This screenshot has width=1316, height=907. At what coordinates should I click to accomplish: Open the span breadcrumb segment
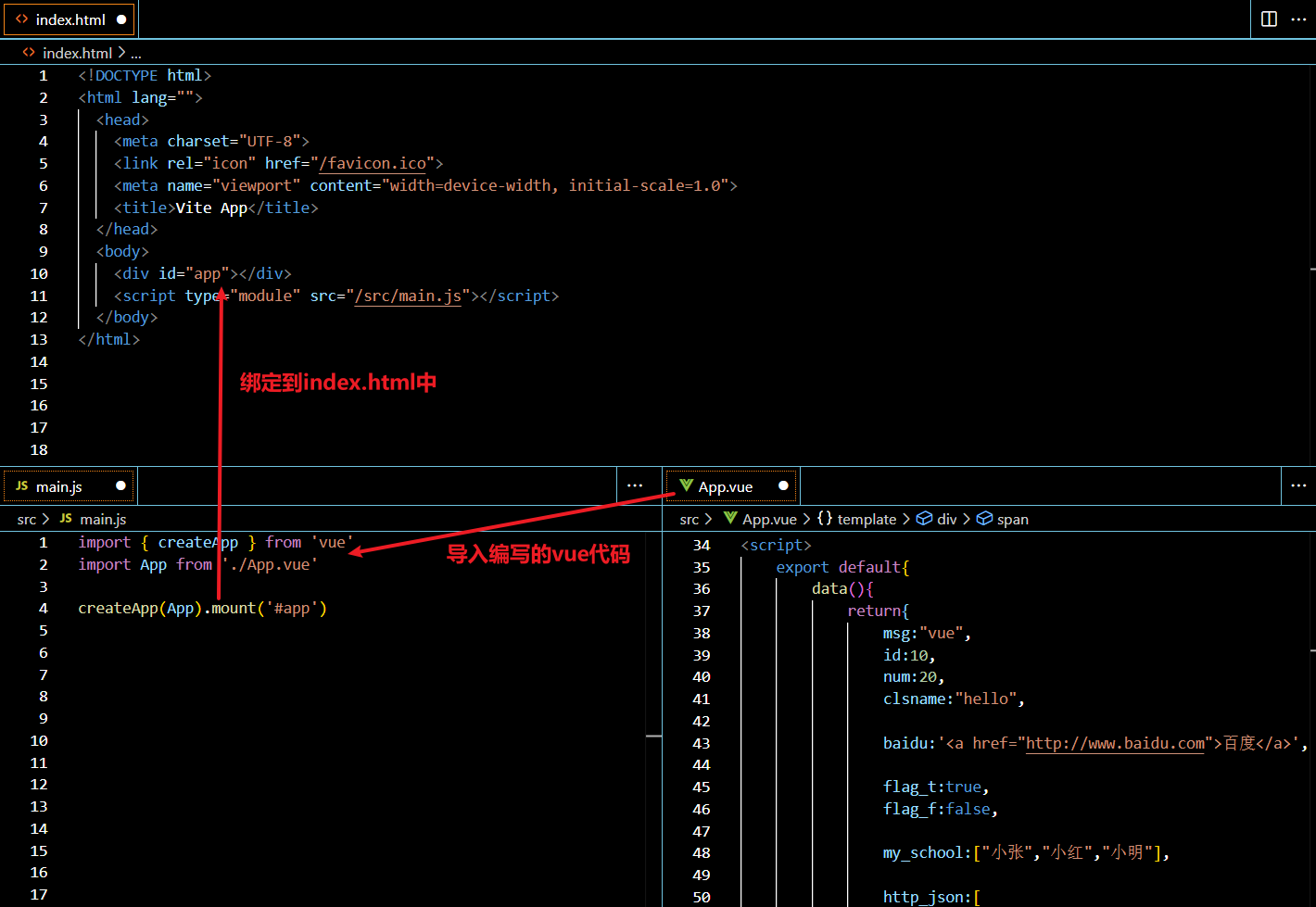1013,520
